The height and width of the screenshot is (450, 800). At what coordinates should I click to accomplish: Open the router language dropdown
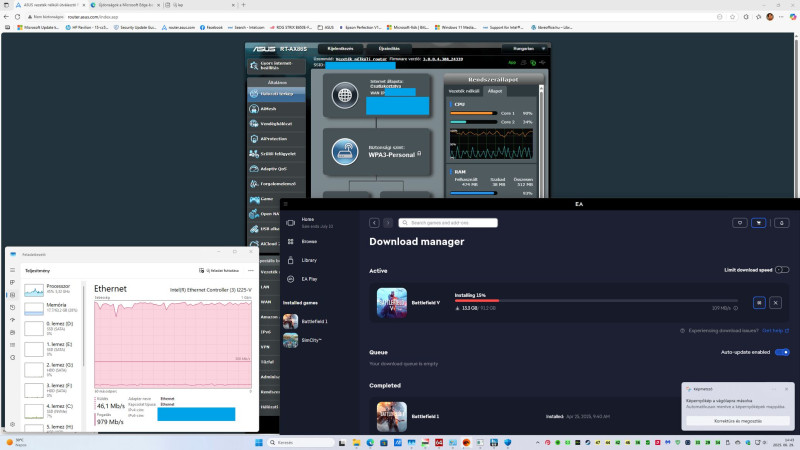tap(524, 48)
